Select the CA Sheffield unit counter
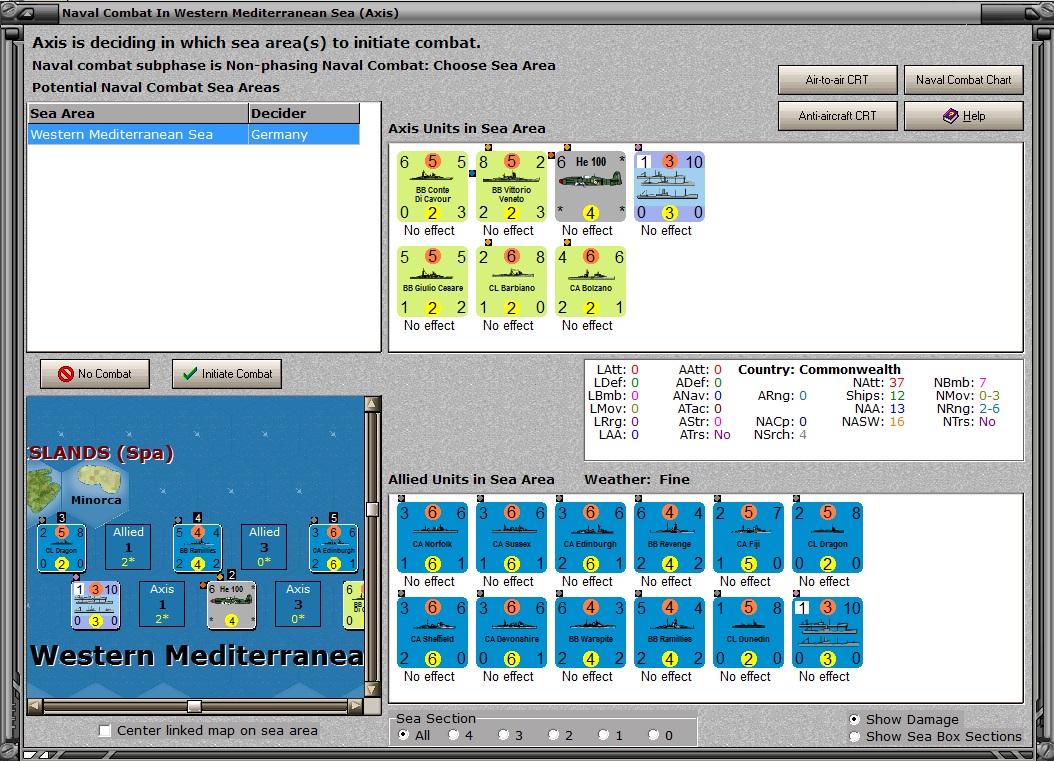1054x761 pixels. (432, 632)
